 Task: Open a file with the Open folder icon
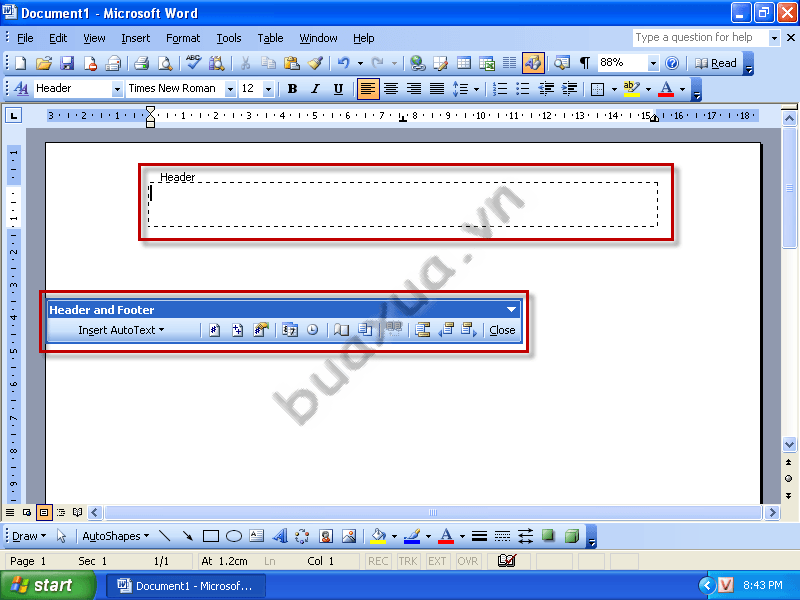click(x=44, y=63)
